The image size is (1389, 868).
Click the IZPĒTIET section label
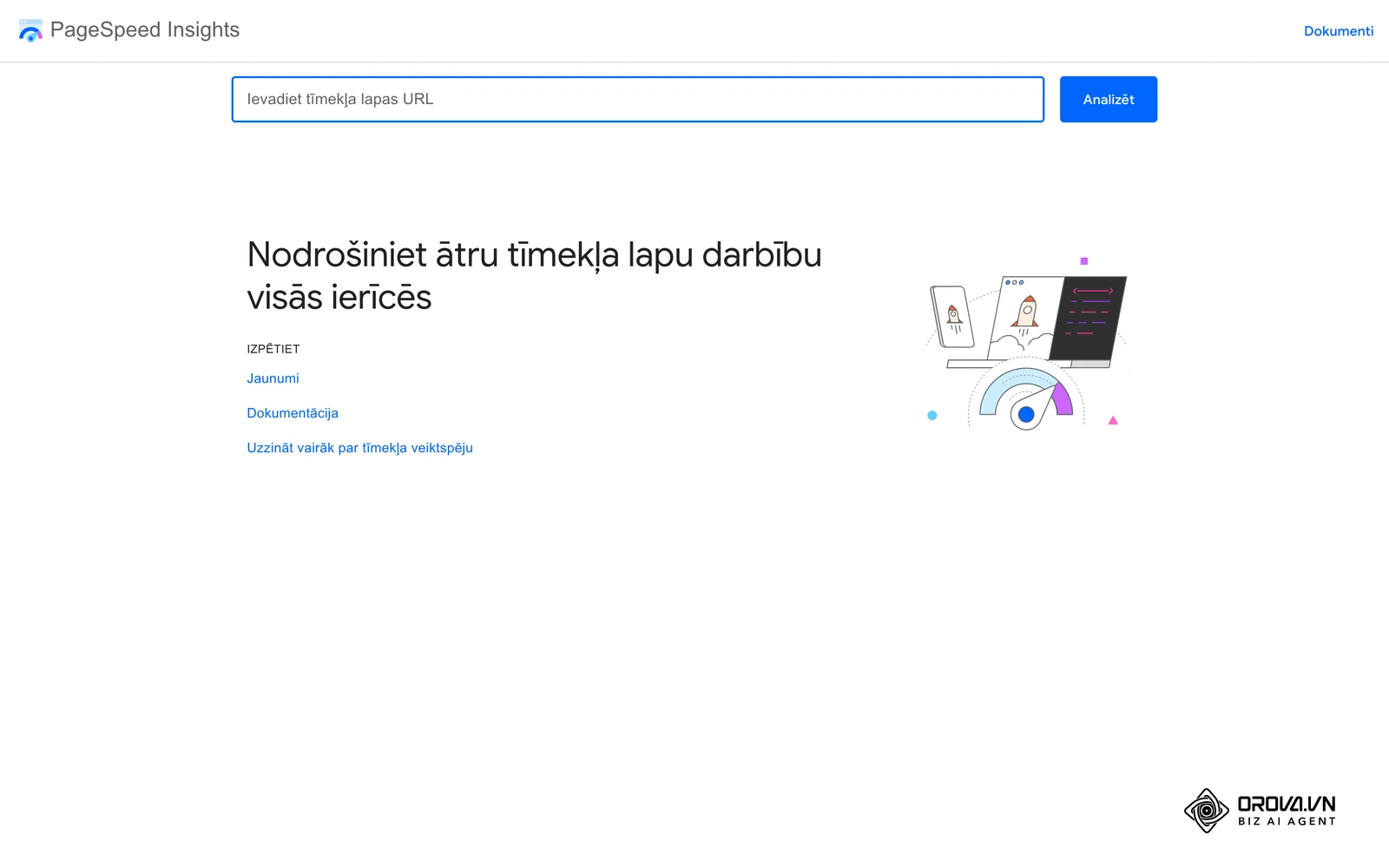[x=273, y=349]
